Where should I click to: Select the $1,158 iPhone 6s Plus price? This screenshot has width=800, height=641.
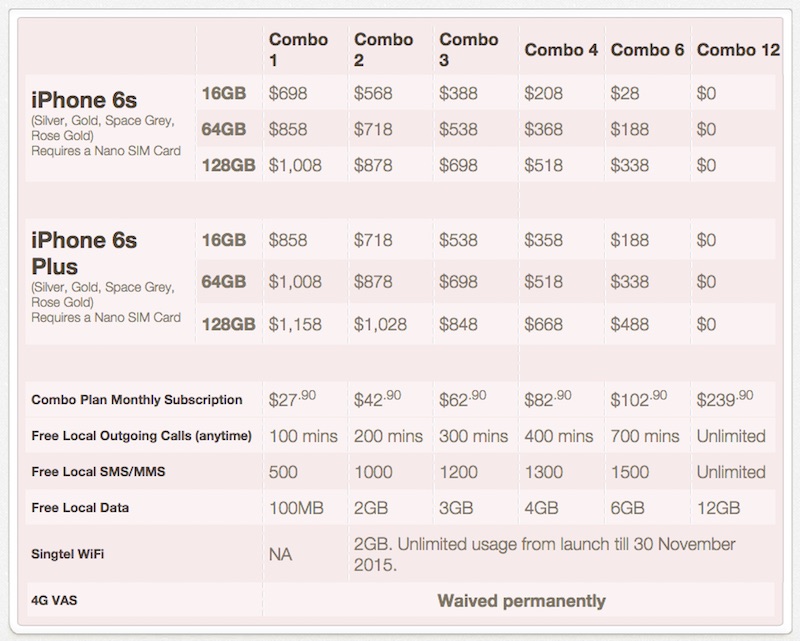click(x=299, y=324)
